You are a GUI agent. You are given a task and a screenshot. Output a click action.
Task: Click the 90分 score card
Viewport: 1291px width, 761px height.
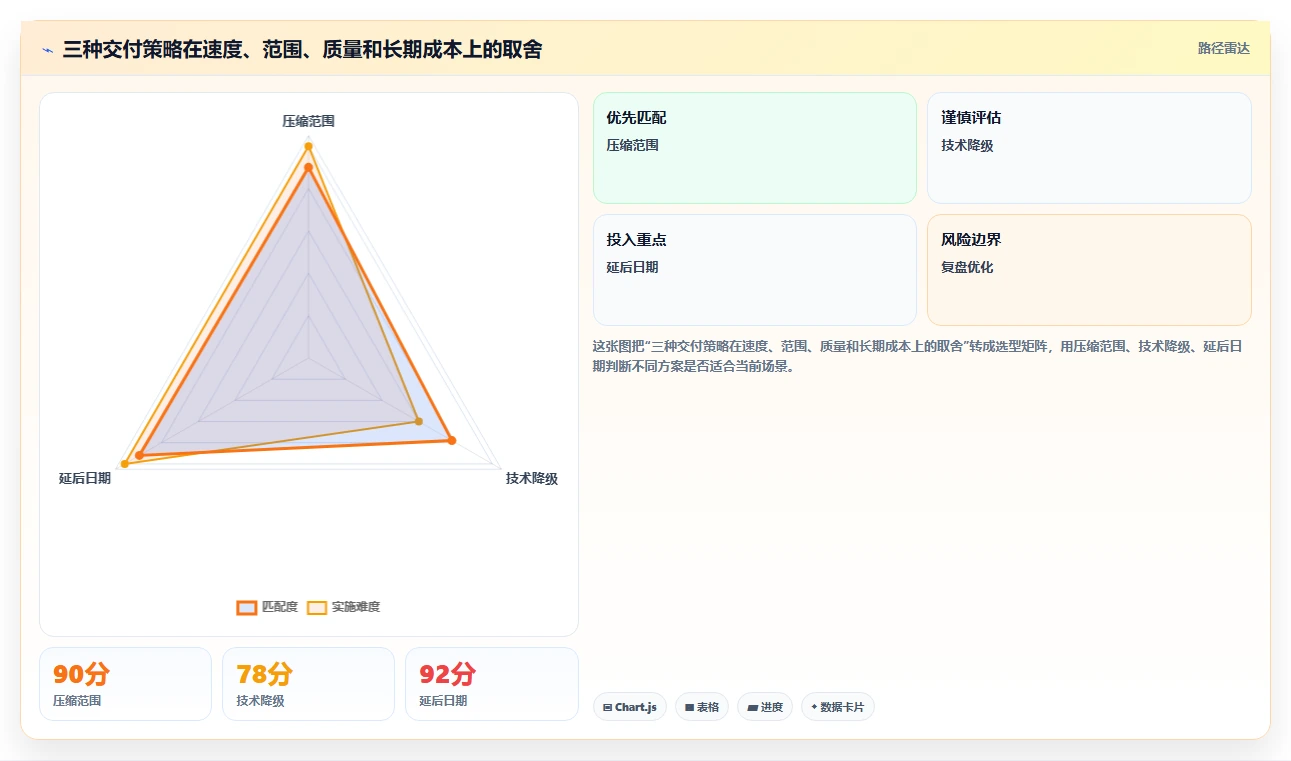(125, 684)
